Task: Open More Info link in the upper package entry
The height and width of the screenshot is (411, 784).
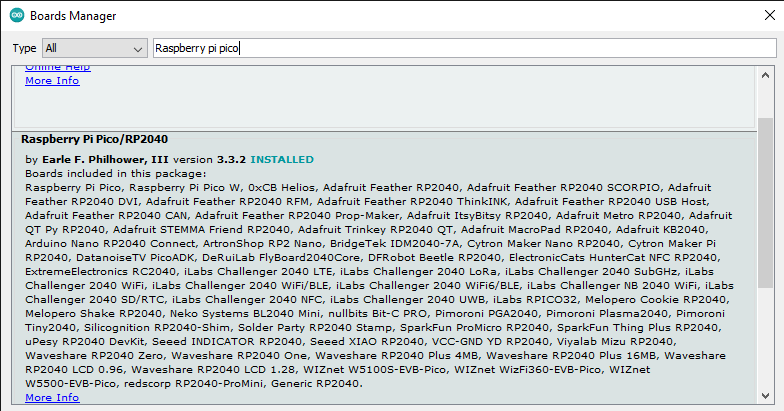Action: [x=52, y=80]
